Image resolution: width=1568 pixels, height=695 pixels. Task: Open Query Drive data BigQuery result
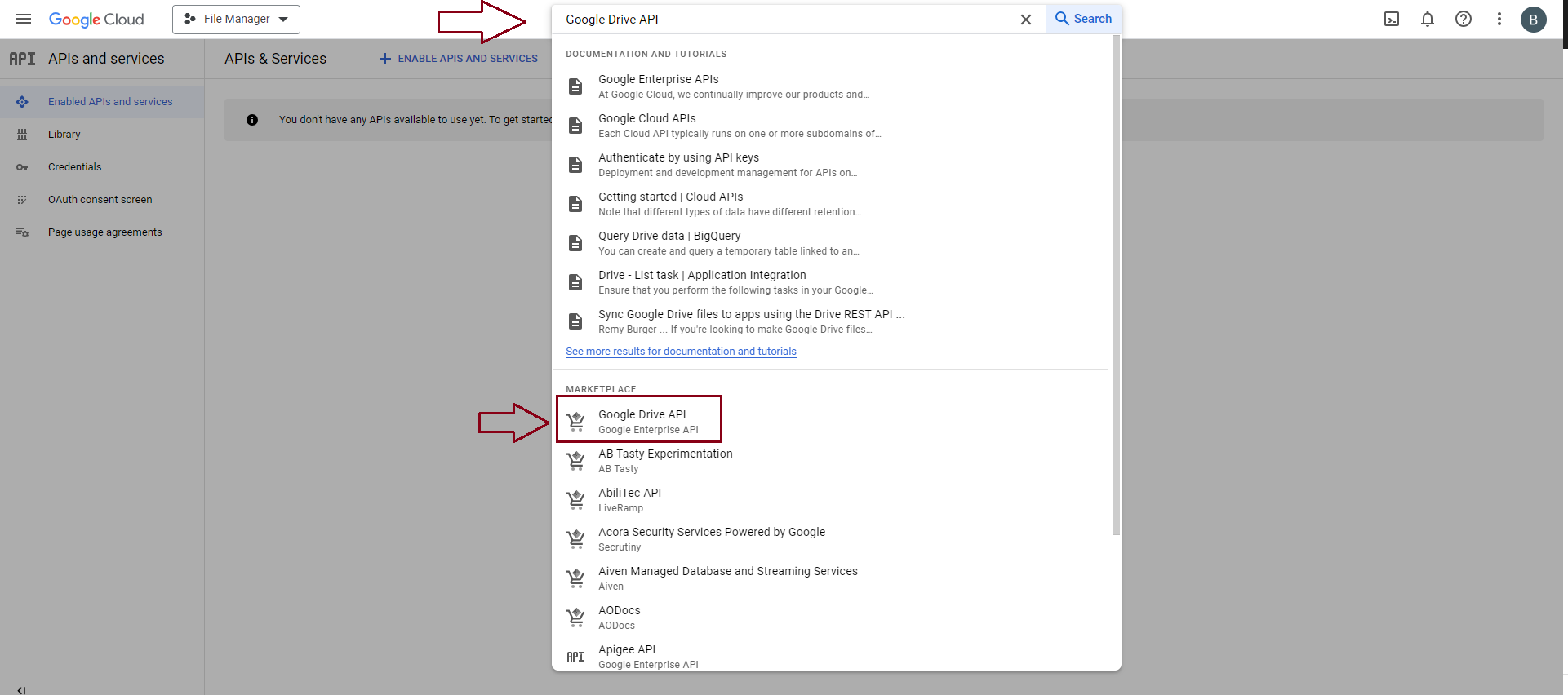832,242
